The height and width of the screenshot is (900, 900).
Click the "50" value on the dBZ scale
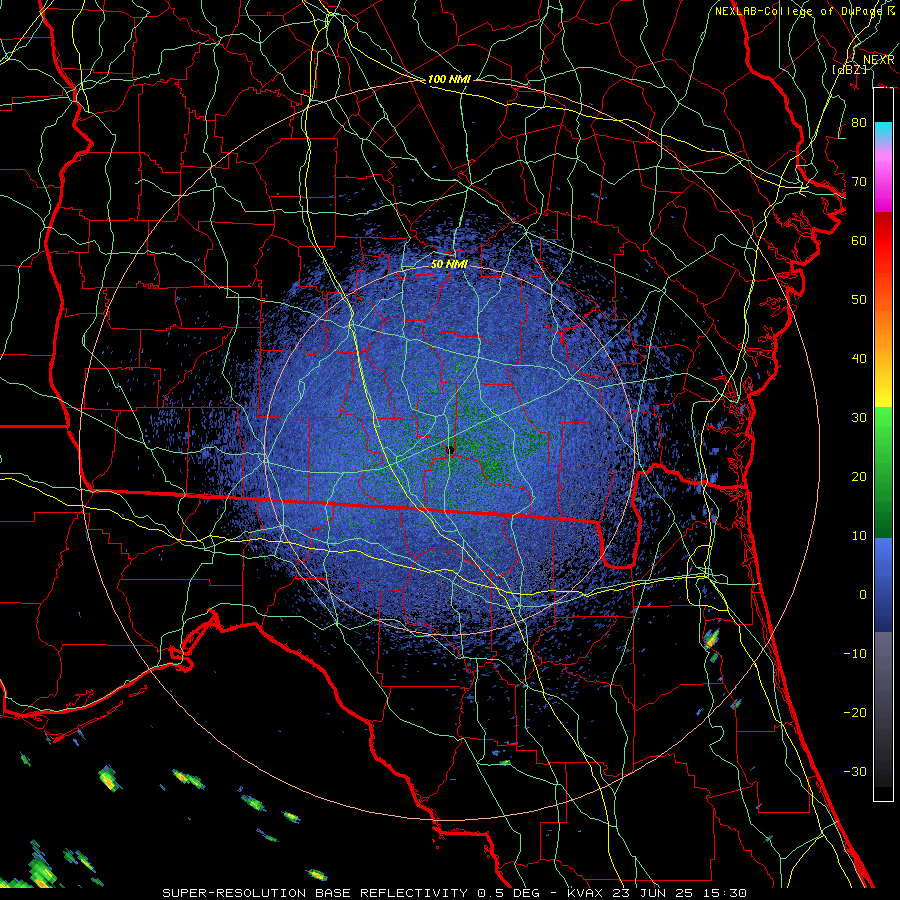coord(859,300)
